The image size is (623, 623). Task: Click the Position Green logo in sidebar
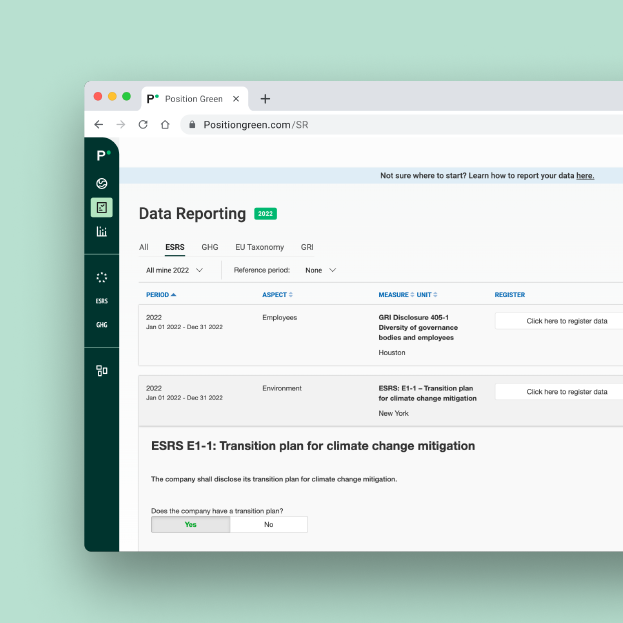pos(101,156)
